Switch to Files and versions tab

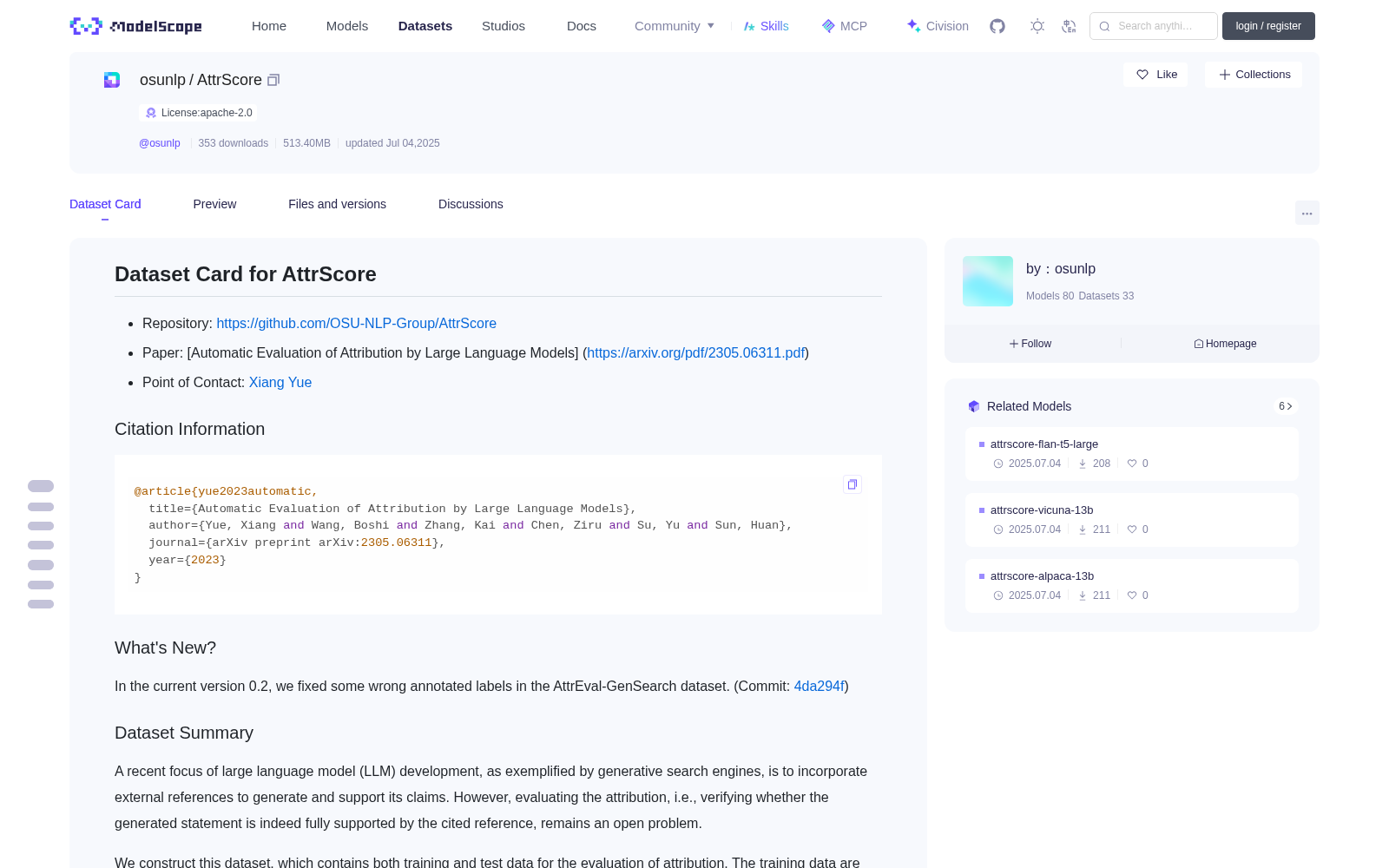pos(337,204)
